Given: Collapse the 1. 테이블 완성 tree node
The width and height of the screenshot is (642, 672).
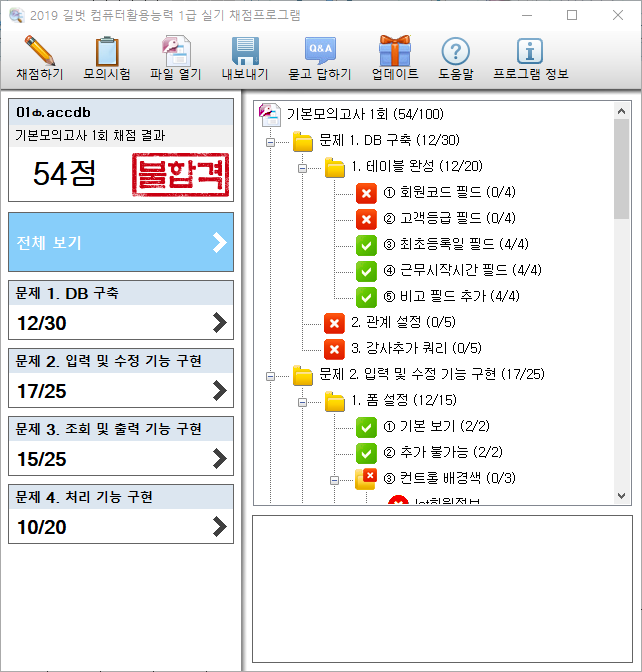Looking at the screenshot, I should (302, 168).
